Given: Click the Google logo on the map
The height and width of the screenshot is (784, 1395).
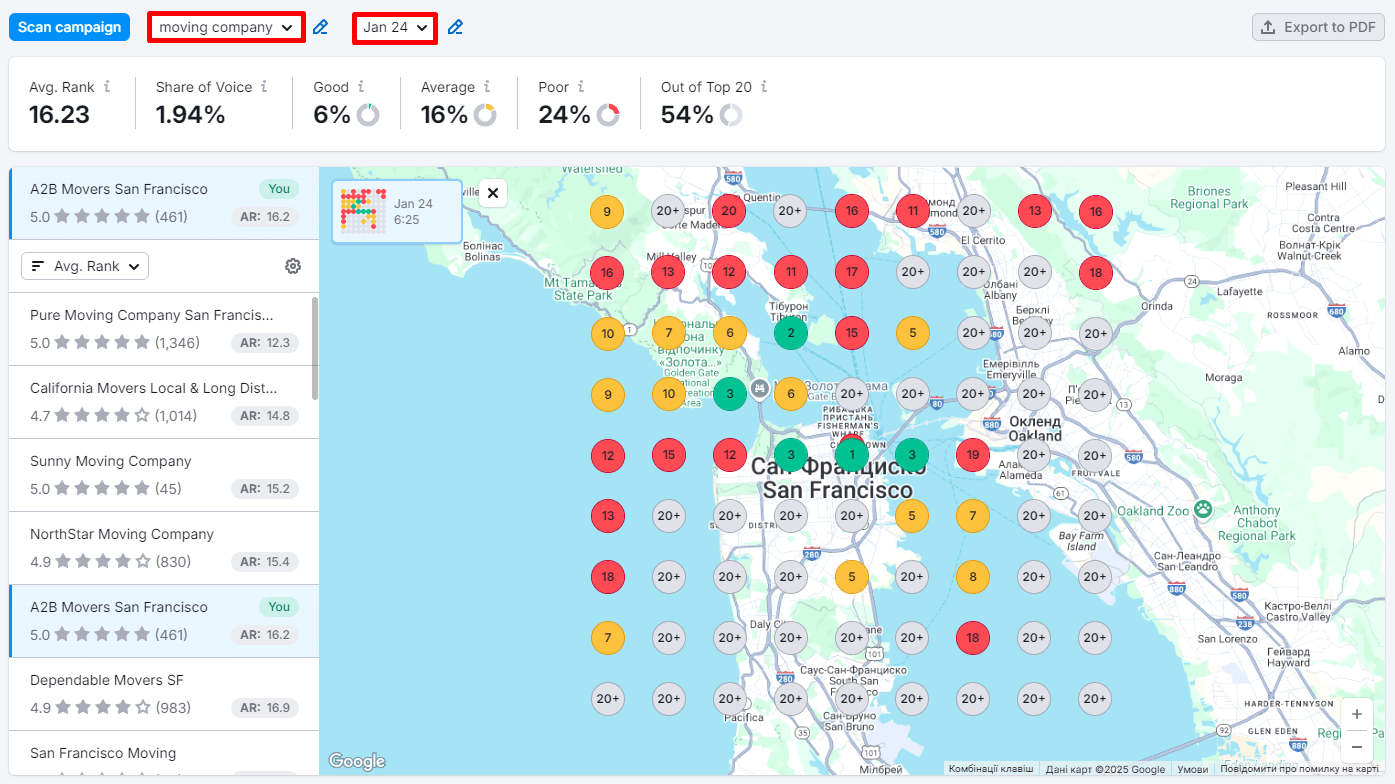Looking at the screenshot, I should click(x=357, y=761).
